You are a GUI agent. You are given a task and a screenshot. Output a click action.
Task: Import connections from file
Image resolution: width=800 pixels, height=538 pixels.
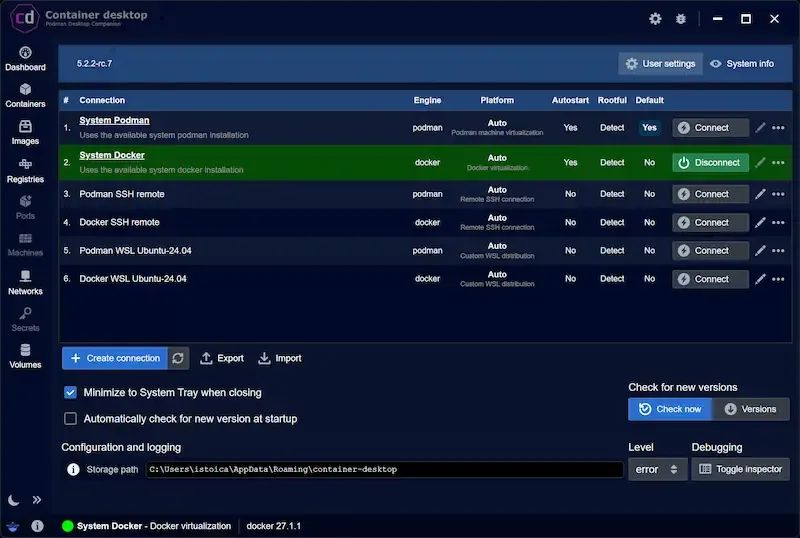point(280,358)
